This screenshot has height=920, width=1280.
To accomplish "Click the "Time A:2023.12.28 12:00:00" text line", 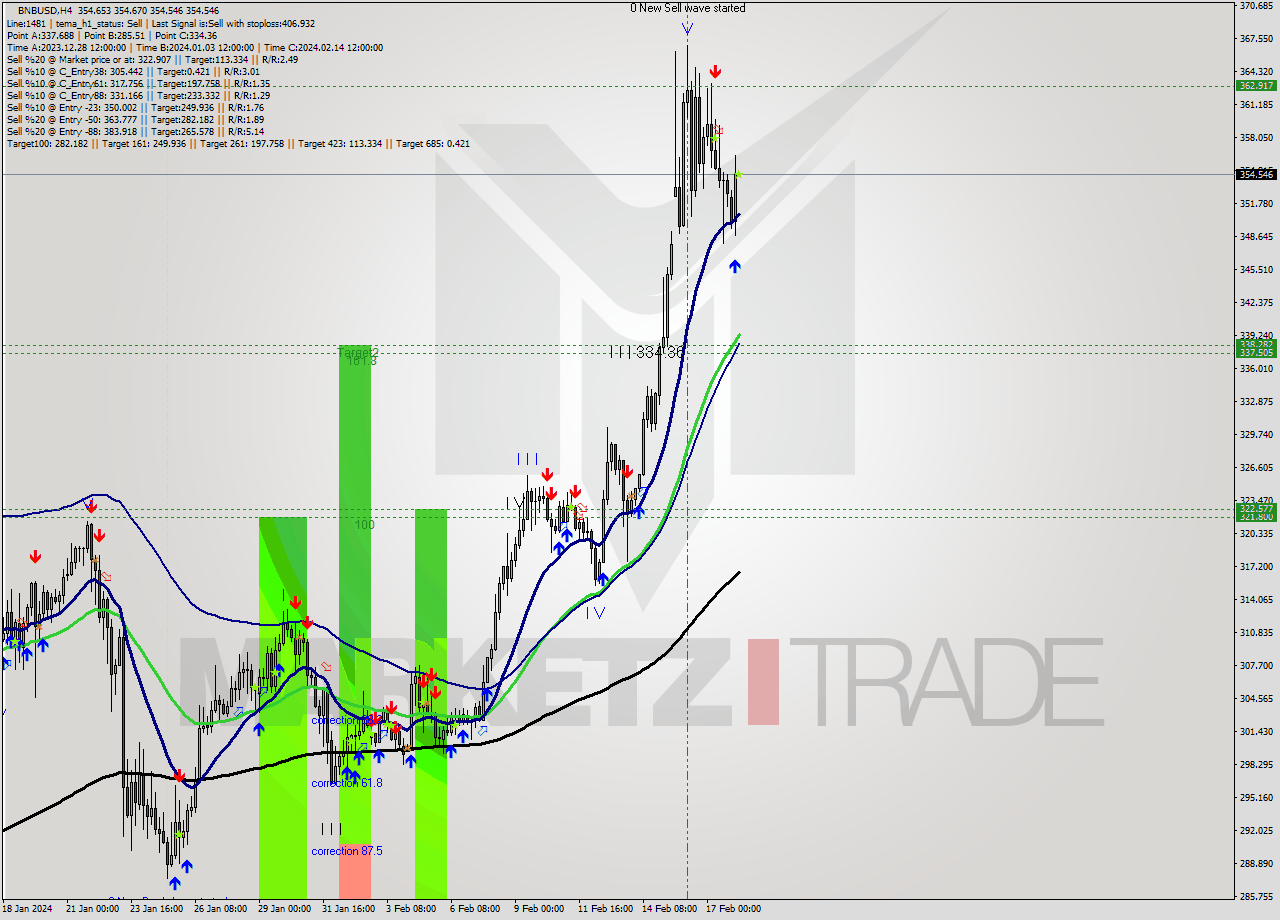I will click(x=195, y=47).
